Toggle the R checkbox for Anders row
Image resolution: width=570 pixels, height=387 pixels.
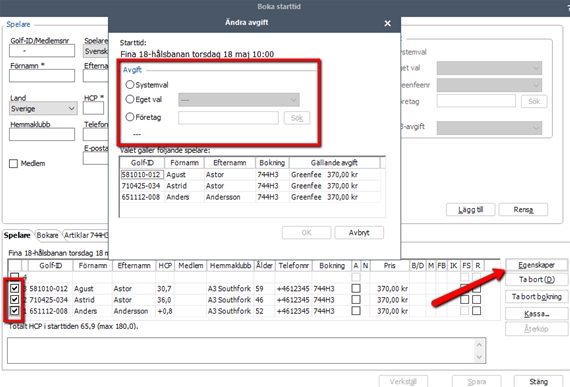[477, 311]
